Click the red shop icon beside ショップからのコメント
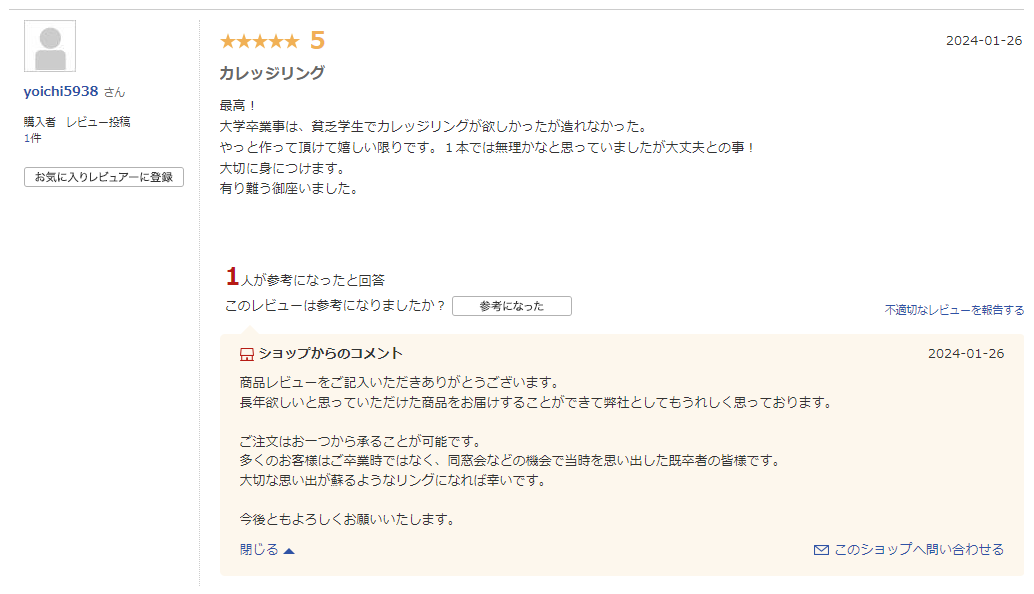Screen dimensions: 1034x594 [247, 354]
